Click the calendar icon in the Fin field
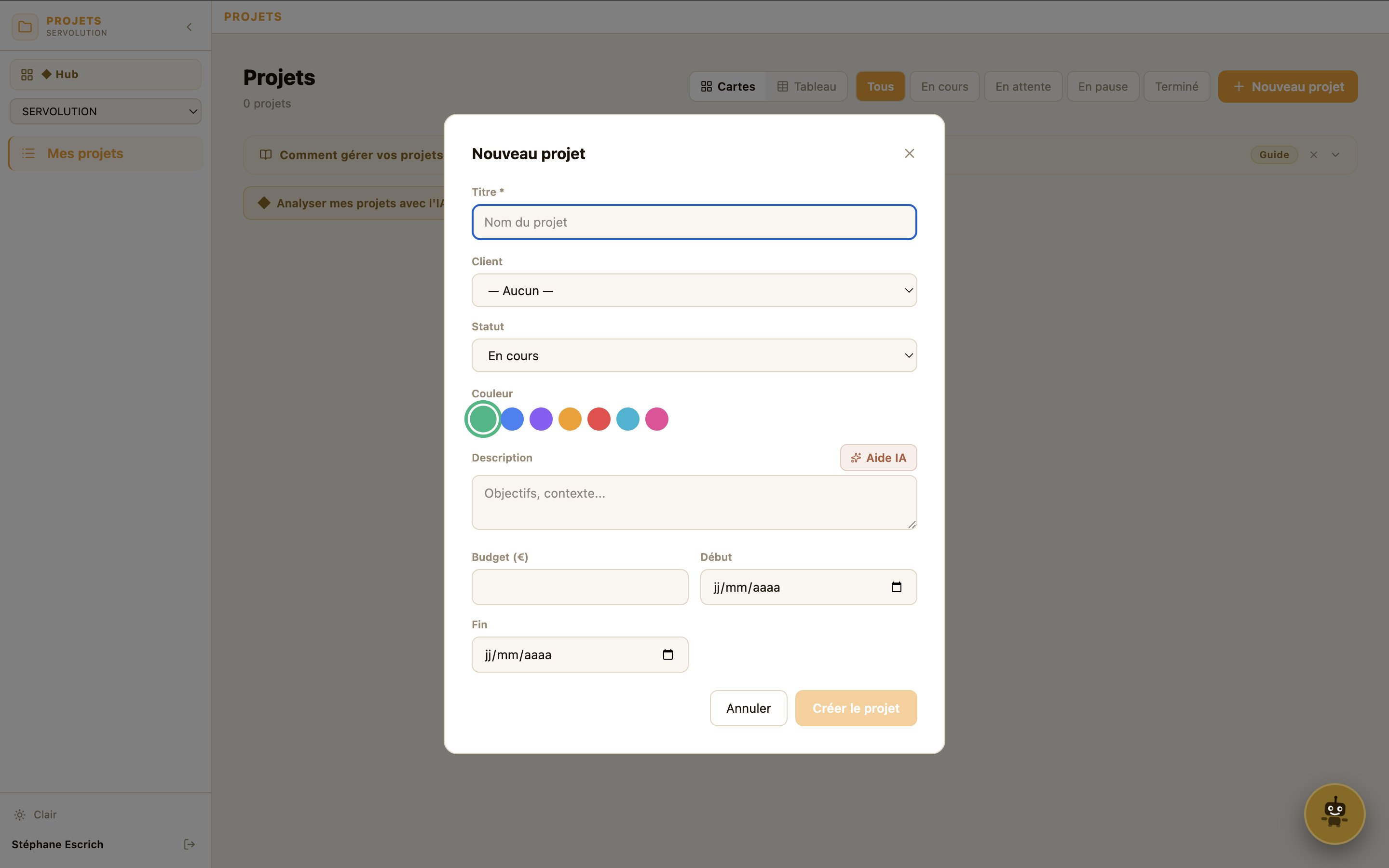The height and width of the screenshot is (868, 1389). (x=667, y=654)
